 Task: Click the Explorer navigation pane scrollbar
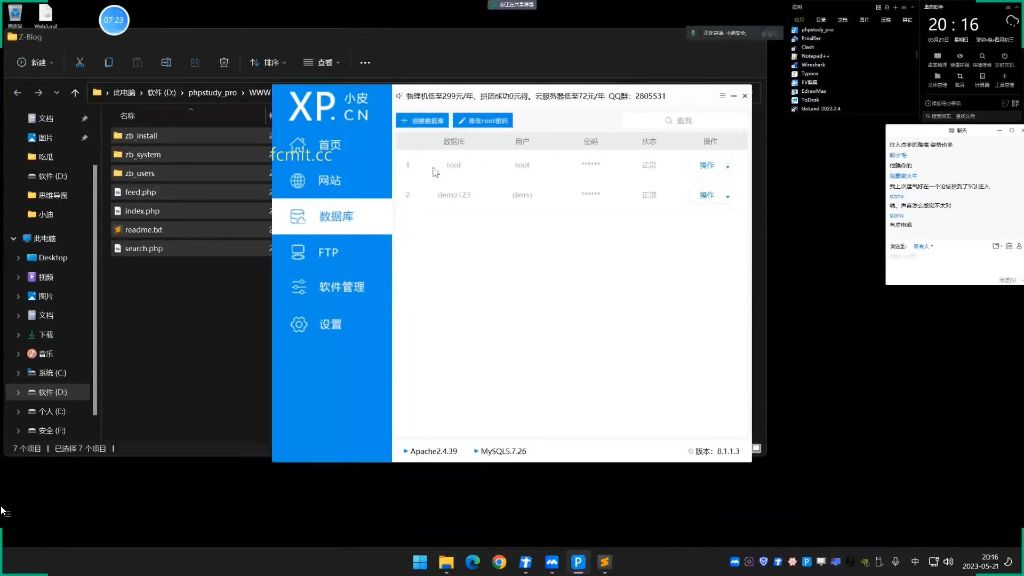coord(95,289)
